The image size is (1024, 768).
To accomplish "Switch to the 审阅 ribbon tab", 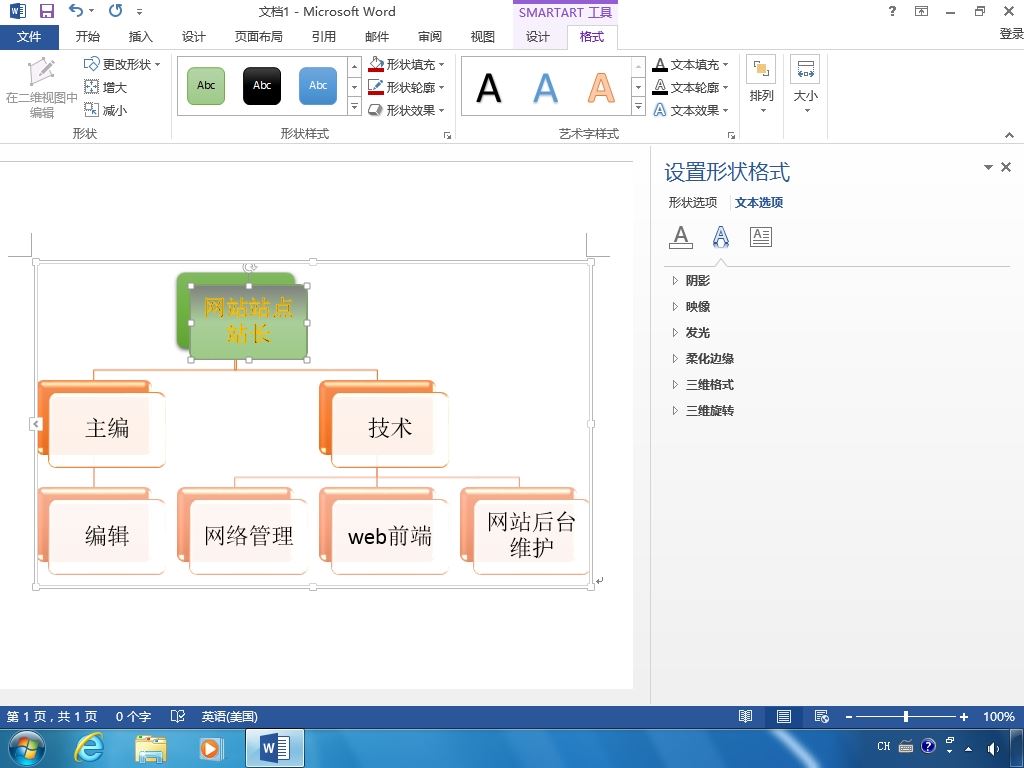I will (x=430, y=37).
